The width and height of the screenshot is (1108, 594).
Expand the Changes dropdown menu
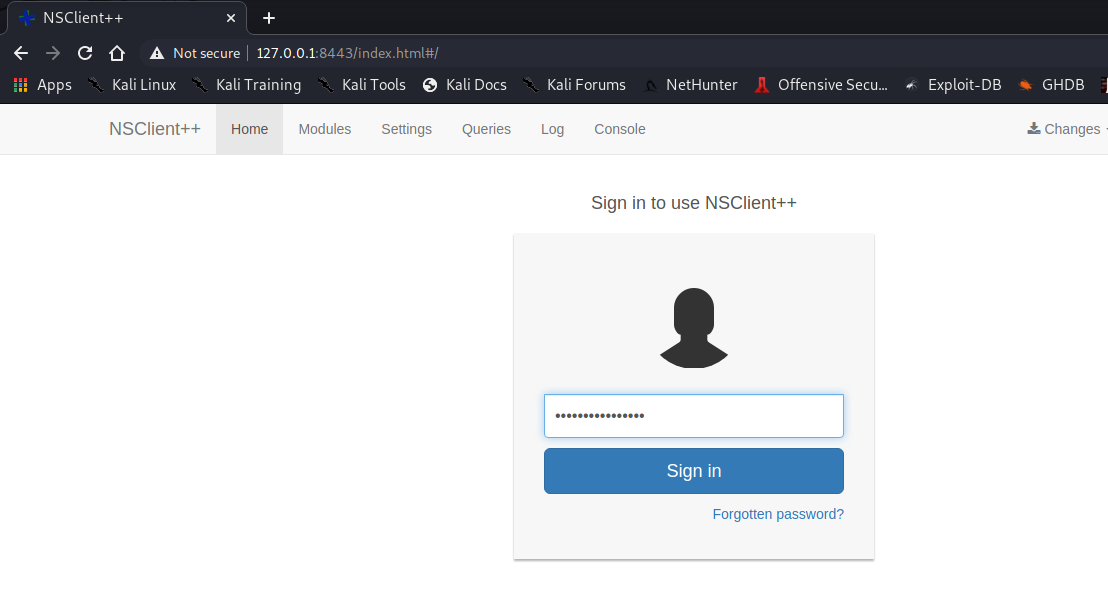tap(1064, 129)
